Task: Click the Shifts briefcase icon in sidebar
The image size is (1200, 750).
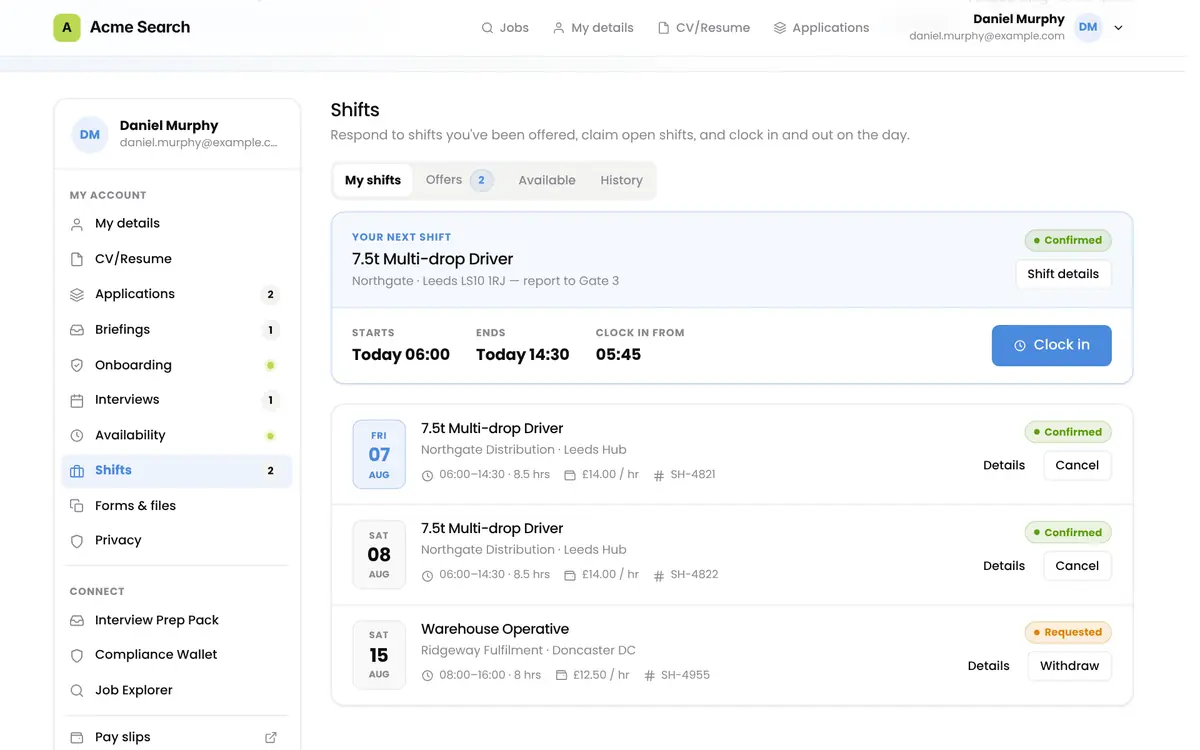Action: pos(77,471)
